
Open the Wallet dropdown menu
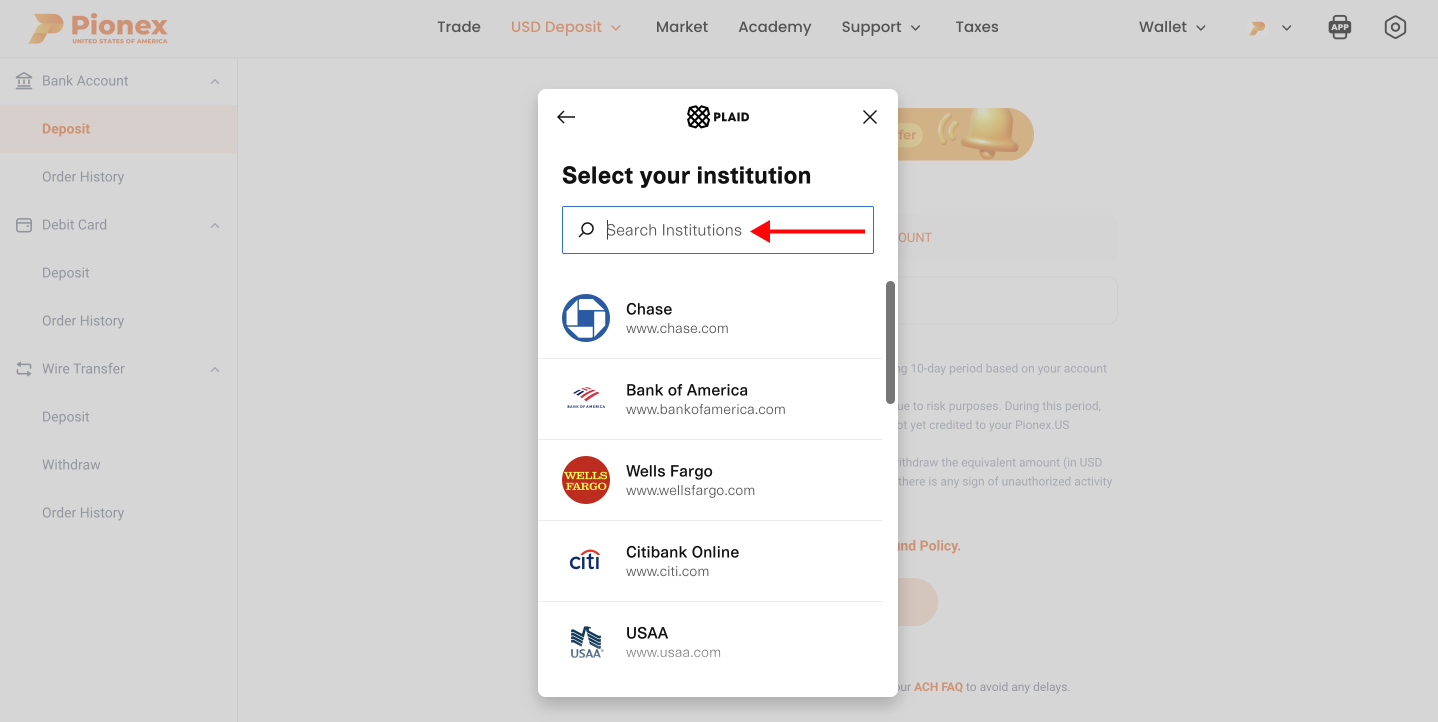click(1172, 27)
